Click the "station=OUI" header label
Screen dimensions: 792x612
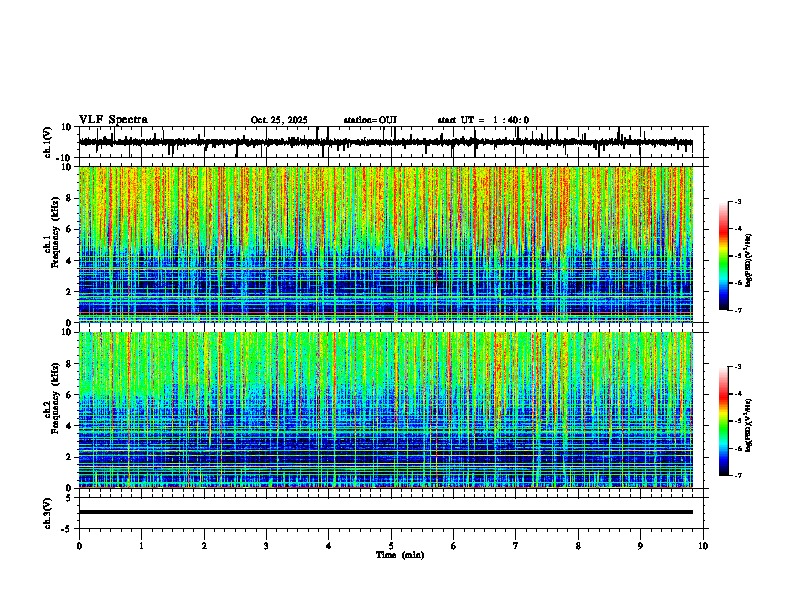point(370,120)
